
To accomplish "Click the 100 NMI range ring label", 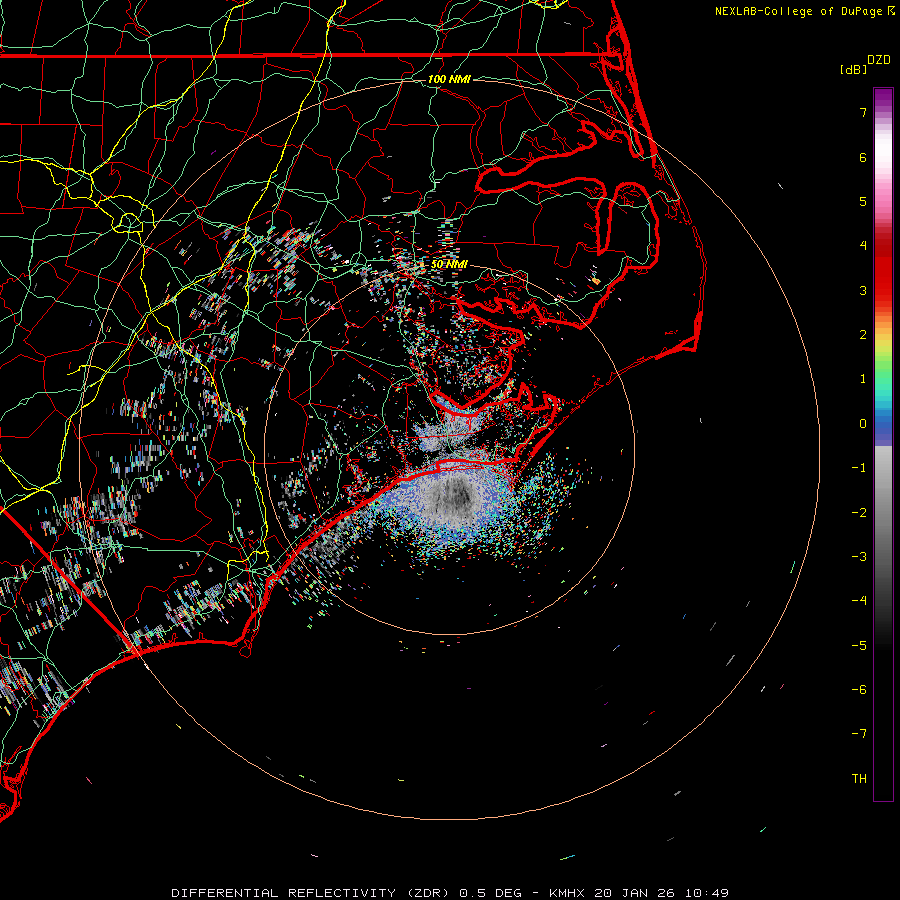I will coord(449,79).
